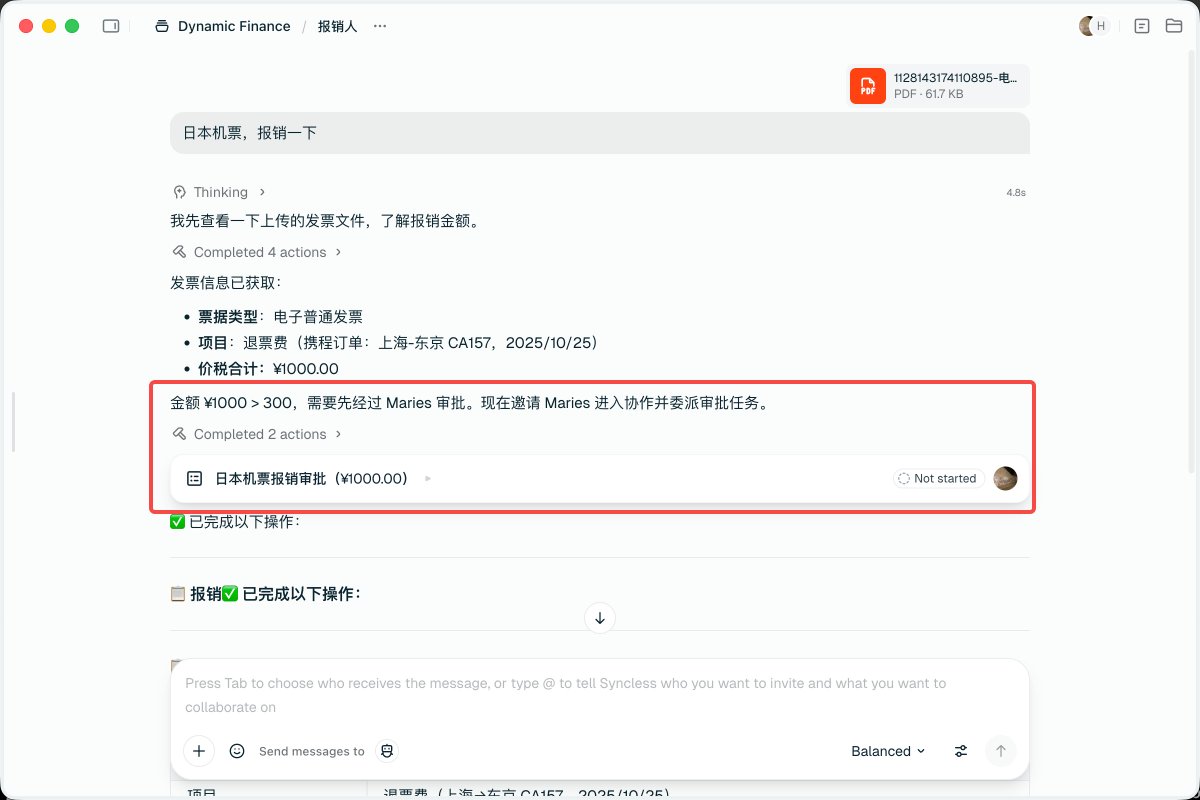The image size is (1200, 800).
Task: Click the recipient bot icon after Send messages to
Action: tap(387, 751)
